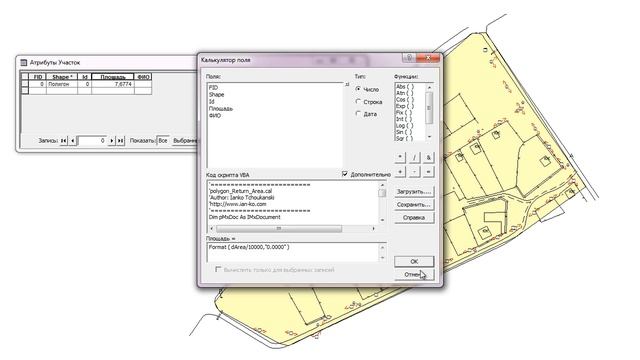Click VBA script horizontal scrollbar thumb
The height and width of the screenshot is (360, 640).
coord(279,229)
